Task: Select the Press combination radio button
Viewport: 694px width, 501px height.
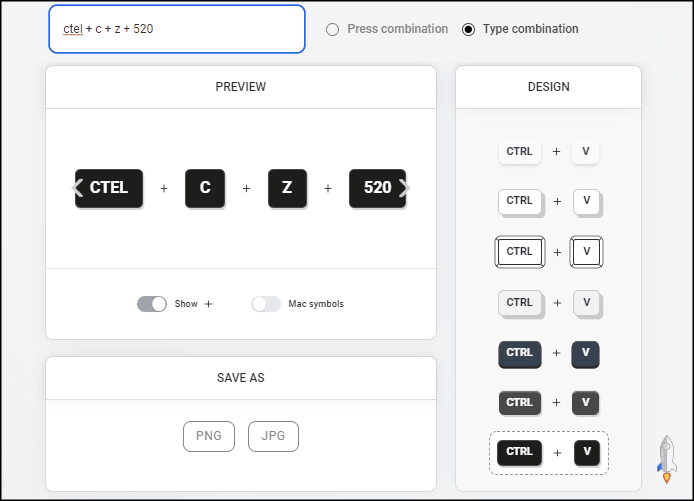Action: point(332,30)
